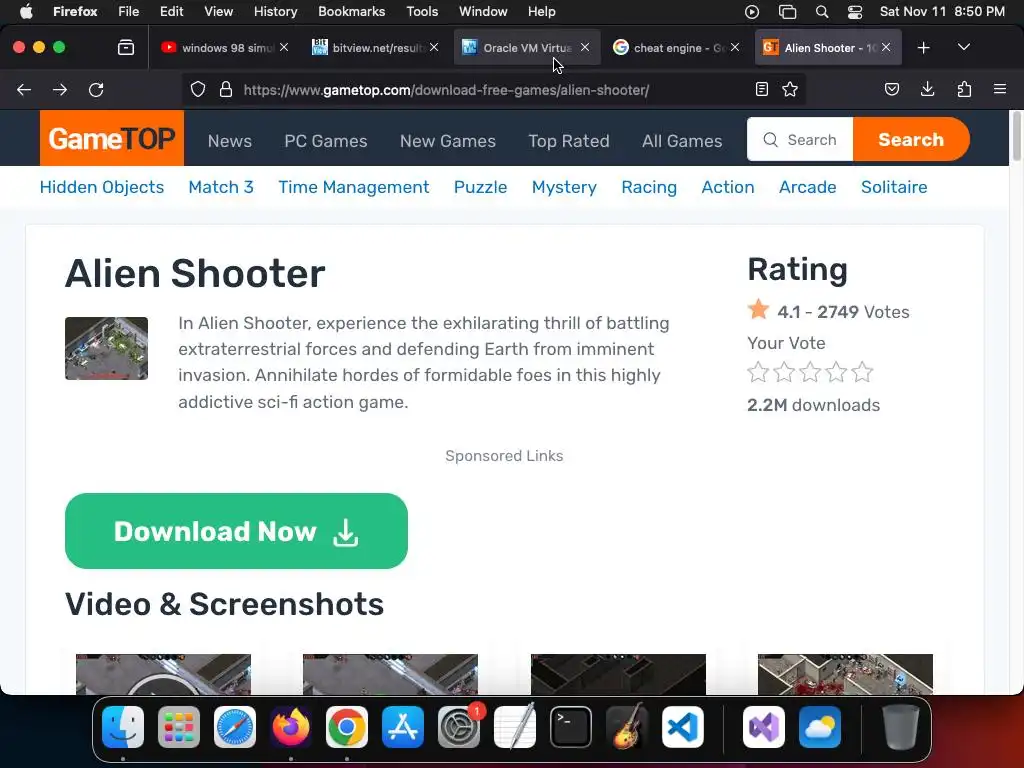Image resolution: width=1024 pixels, height=768 pixels.
Task: Open the Racing category
Action: [x=649, y=187]
